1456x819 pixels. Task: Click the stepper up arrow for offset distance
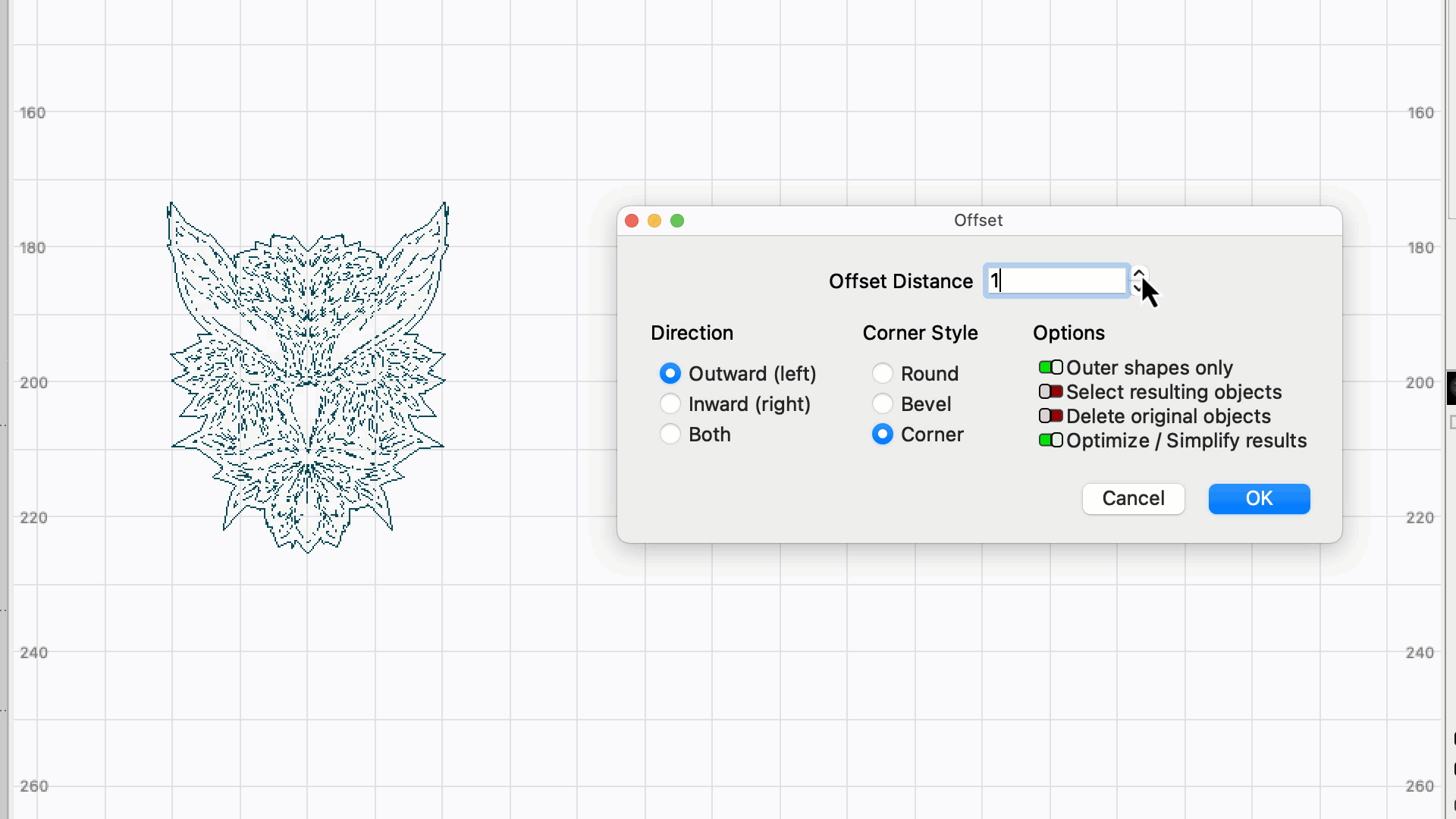pyautogui.click(x=1138, y=272)
